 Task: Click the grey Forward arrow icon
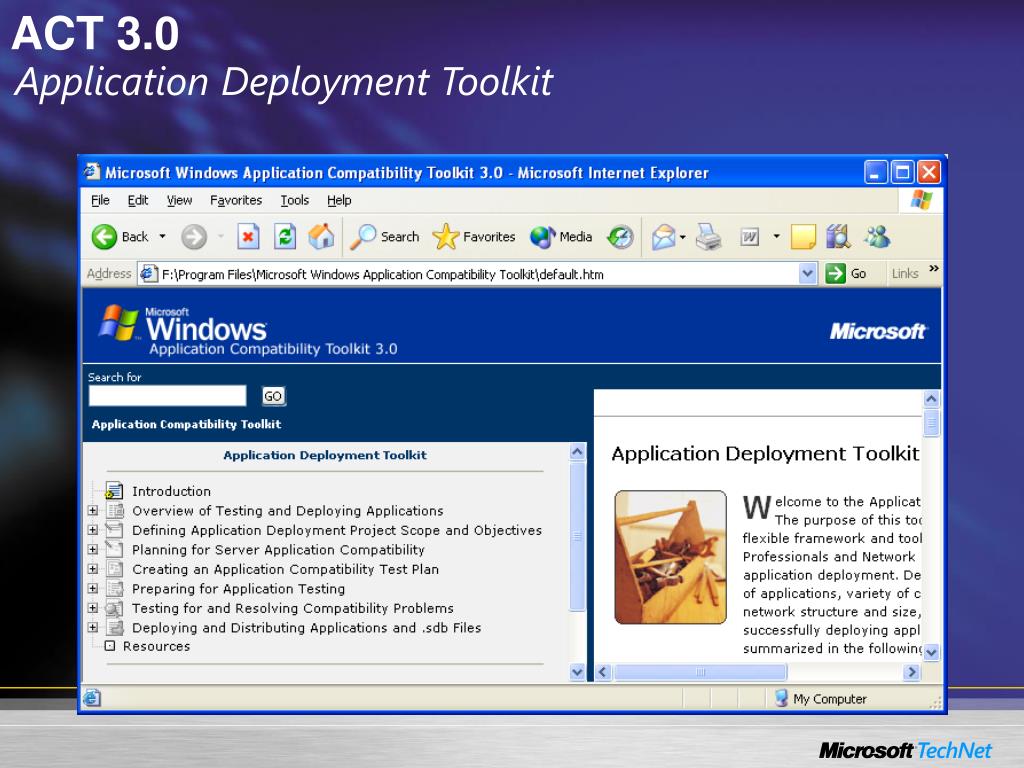tap(194, 236)
